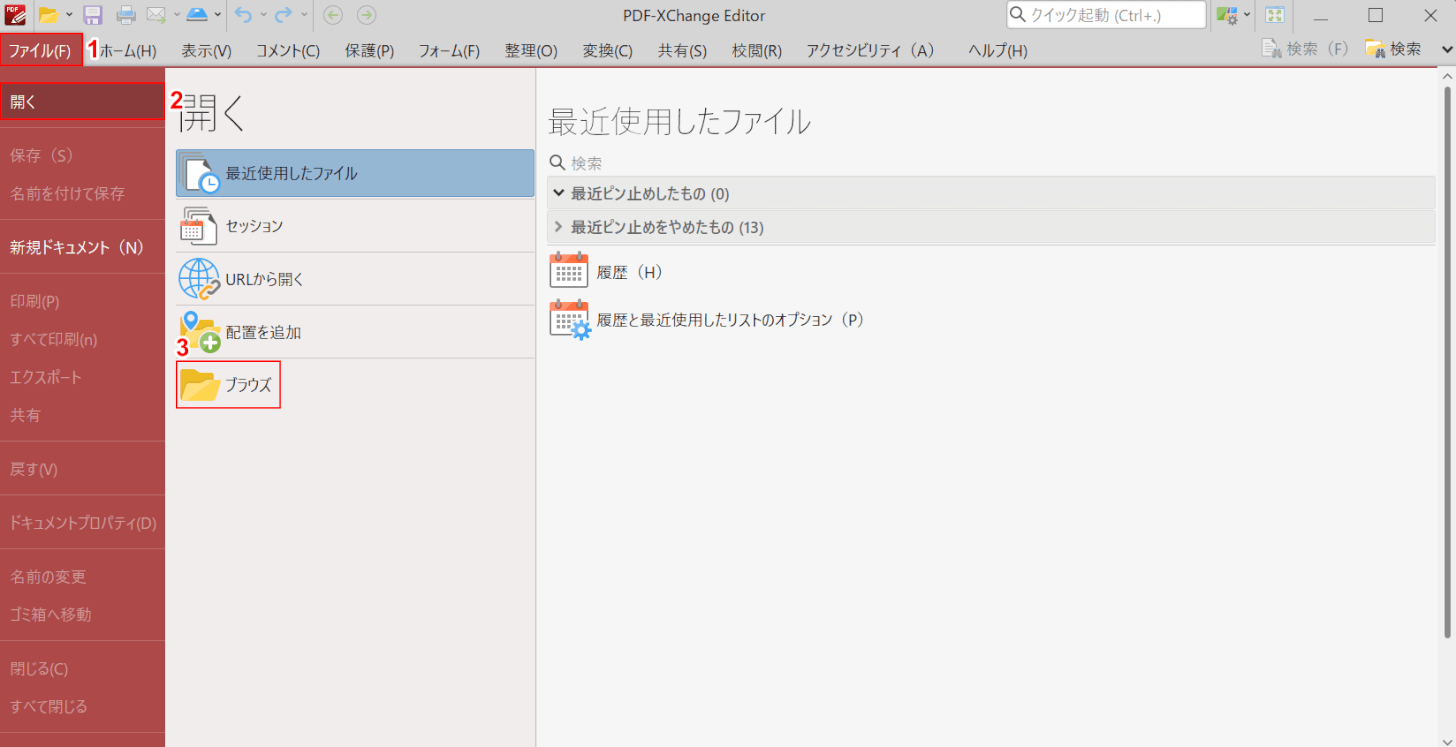Image resolution: width=1456 pixels, height=747 pixels.
Task: Click the 検索(F) find button
Action: [x=1305, y=48]
